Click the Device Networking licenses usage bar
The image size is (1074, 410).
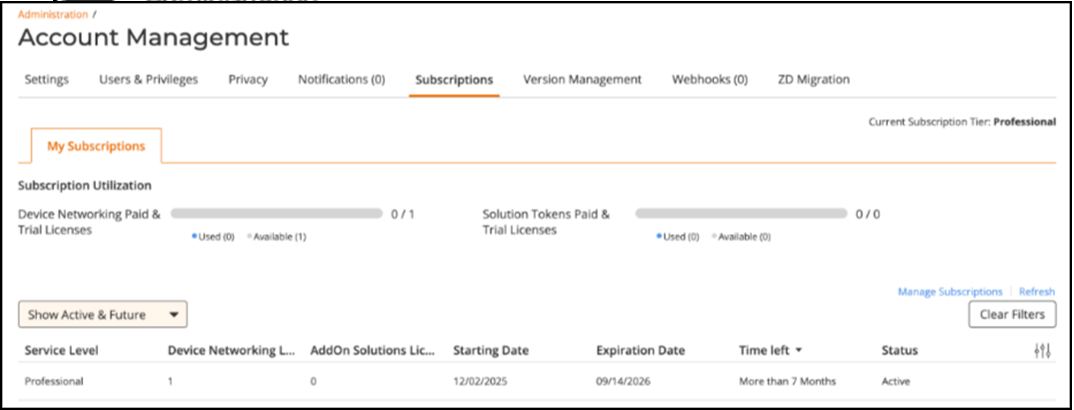pos(277,213)
